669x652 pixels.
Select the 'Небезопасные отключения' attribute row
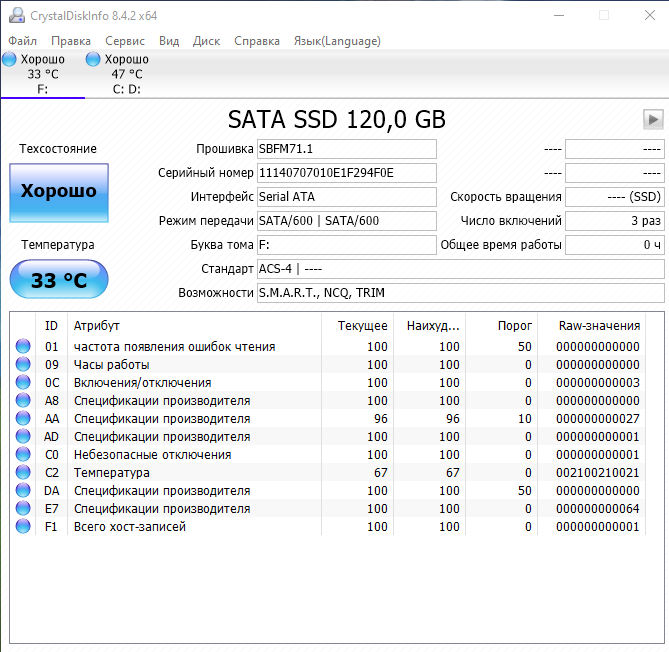tap(327, 454)
